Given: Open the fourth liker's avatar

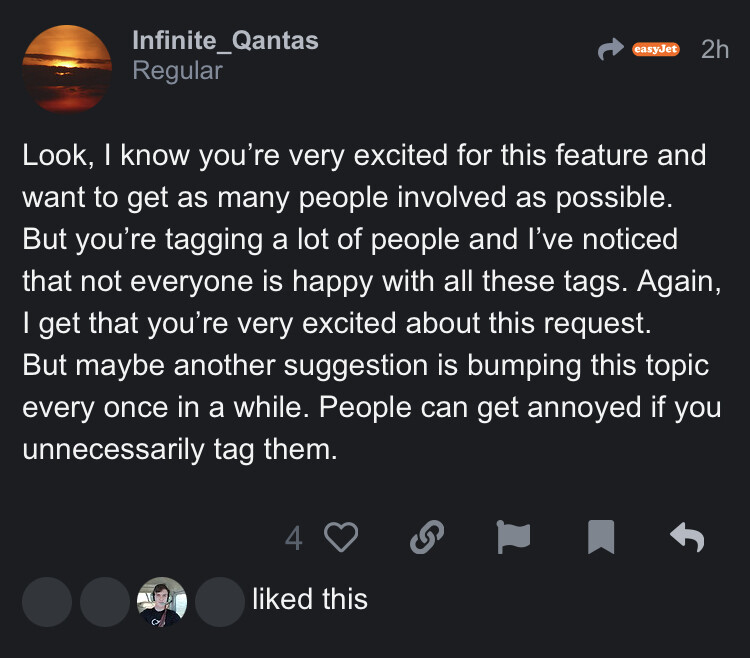Looking at the screenshot, I should pyautogui.click(x=219, y=602).
